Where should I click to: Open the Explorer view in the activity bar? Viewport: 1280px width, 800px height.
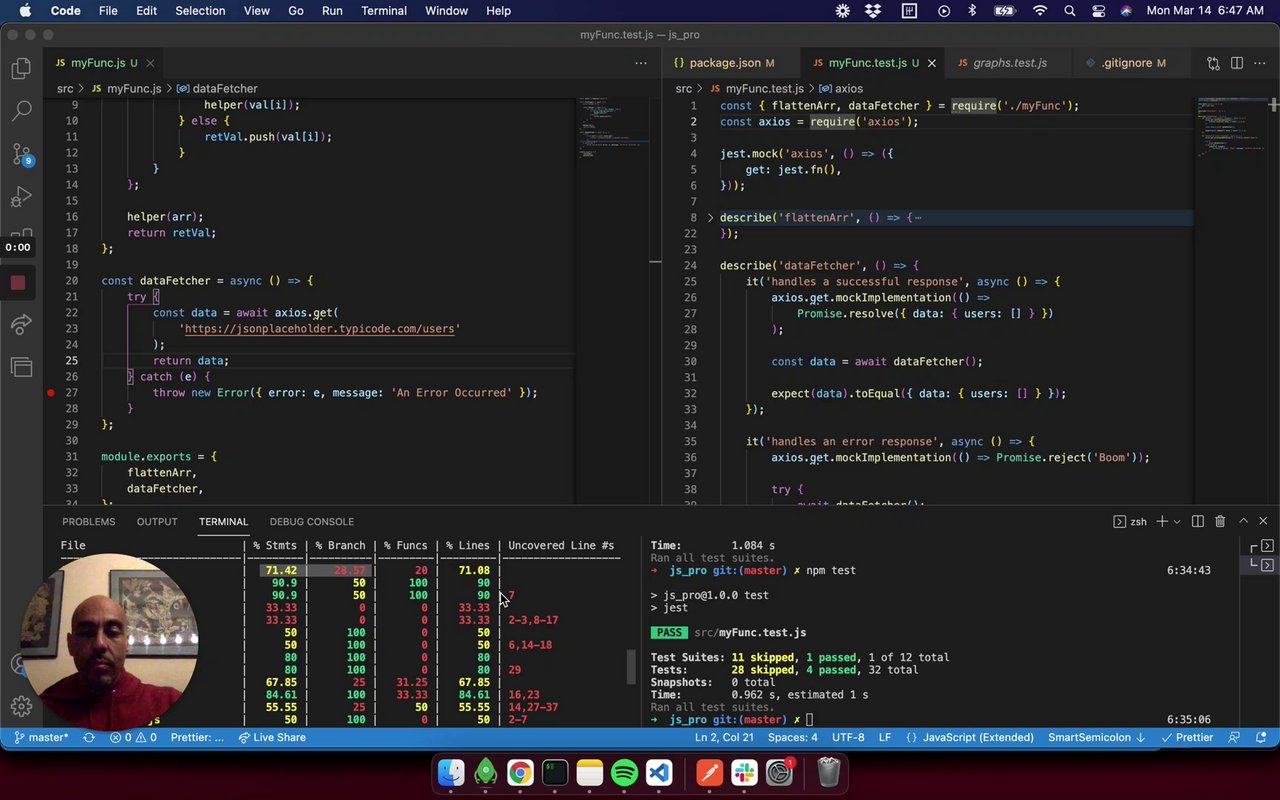click(21, 69)
